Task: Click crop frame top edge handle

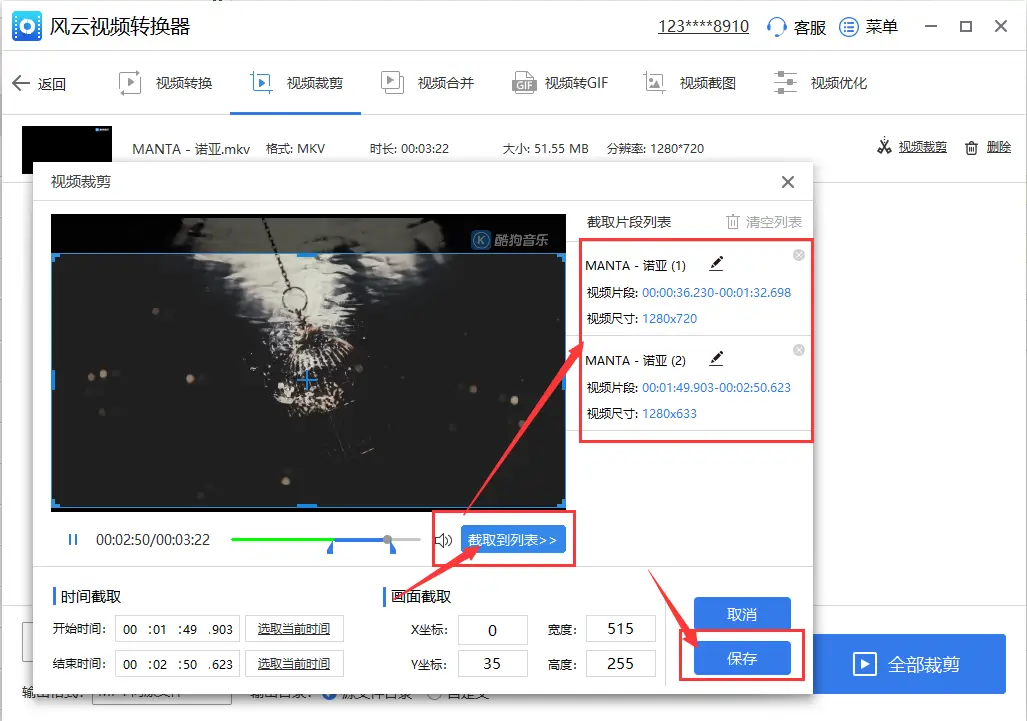Action: [x=307, y=255]
